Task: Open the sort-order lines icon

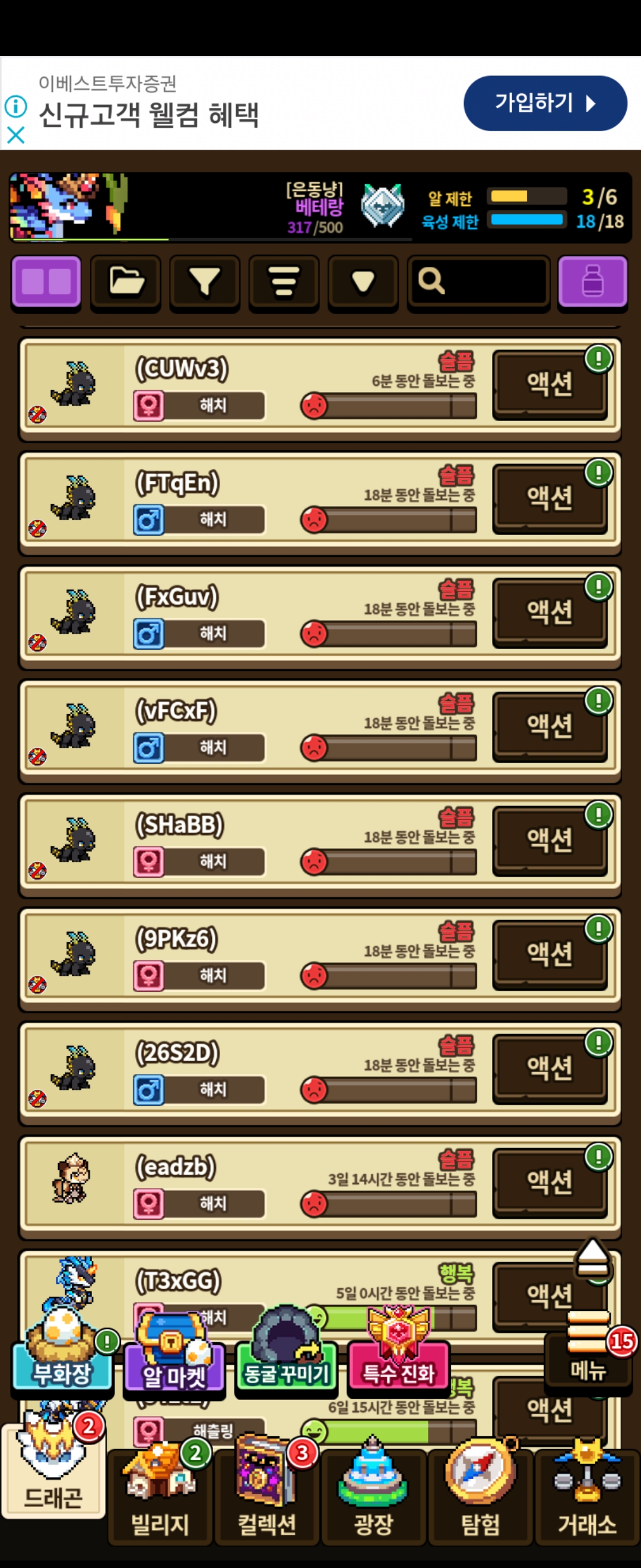Action: 284,282
